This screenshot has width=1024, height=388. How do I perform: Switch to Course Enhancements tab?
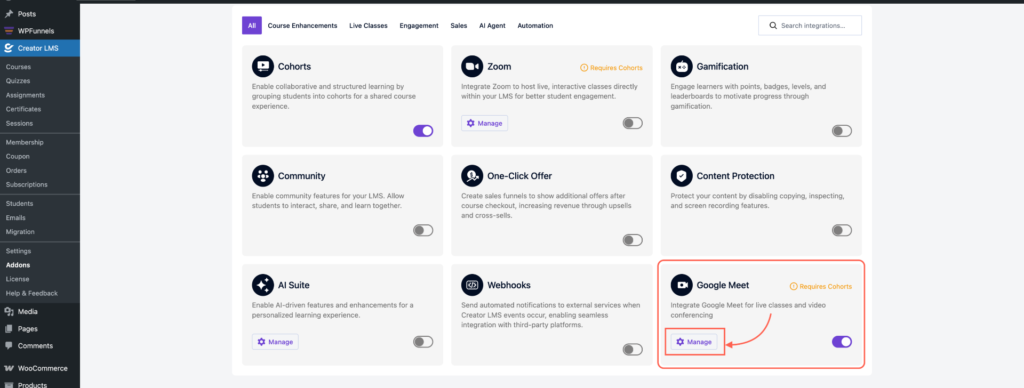point(302,25)
